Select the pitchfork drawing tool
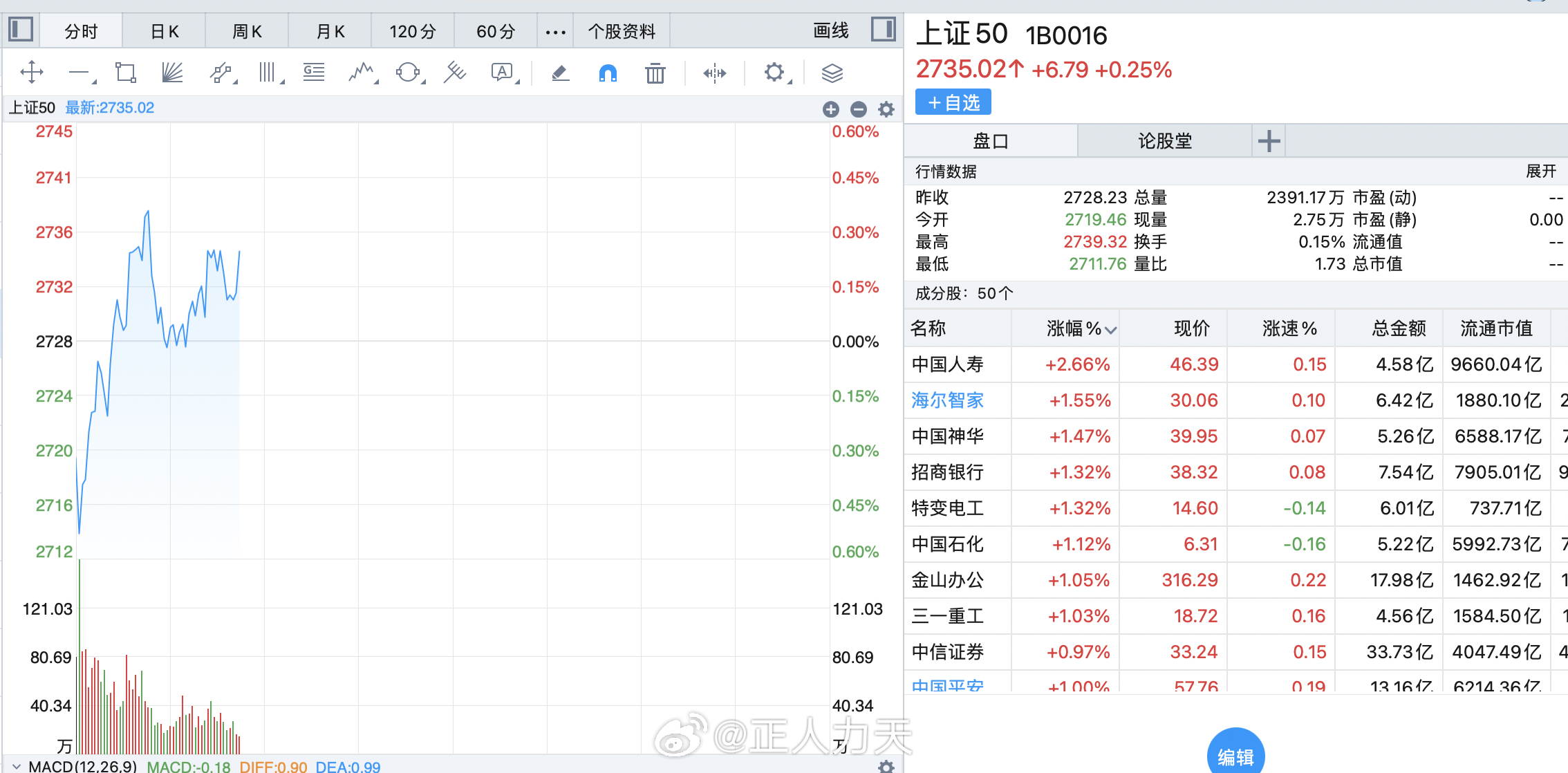 click(454, 72)
